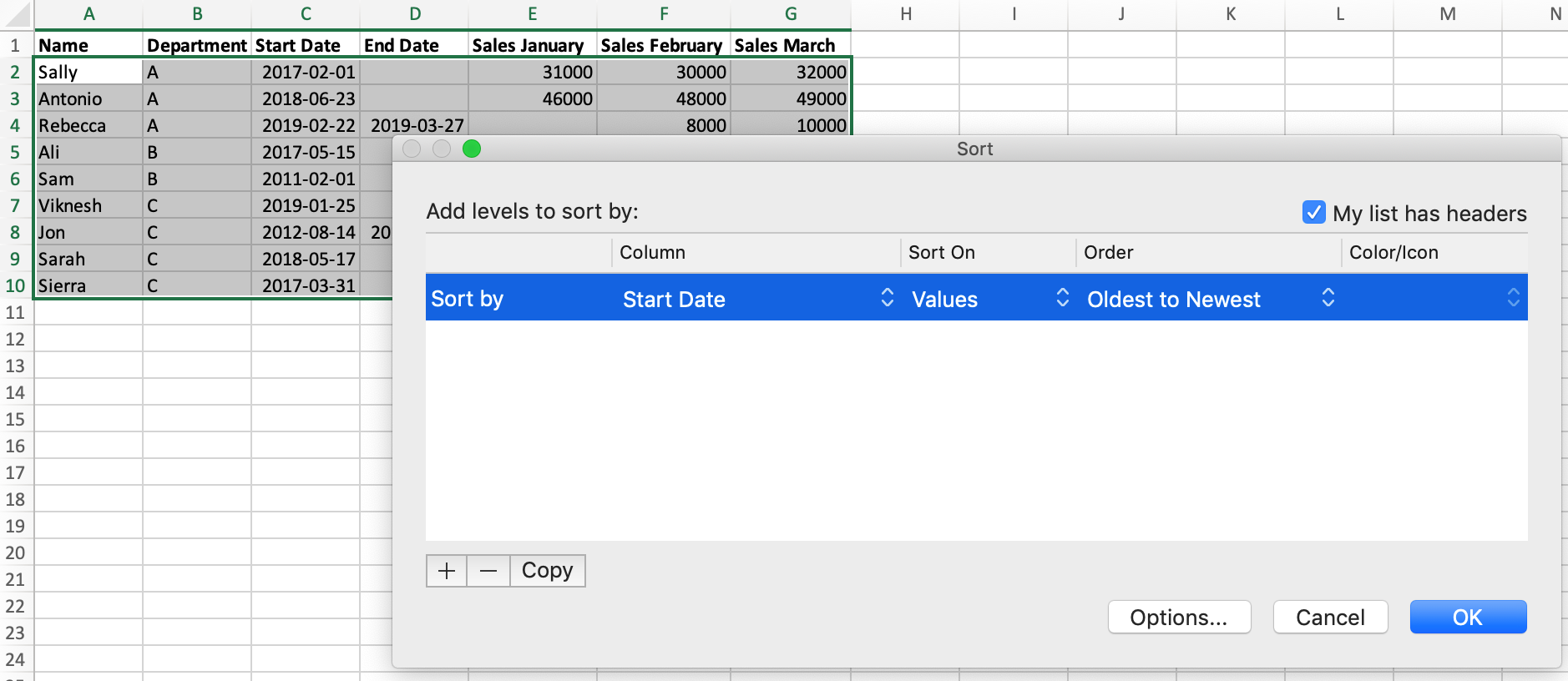Select column A header

pos(89,14)
